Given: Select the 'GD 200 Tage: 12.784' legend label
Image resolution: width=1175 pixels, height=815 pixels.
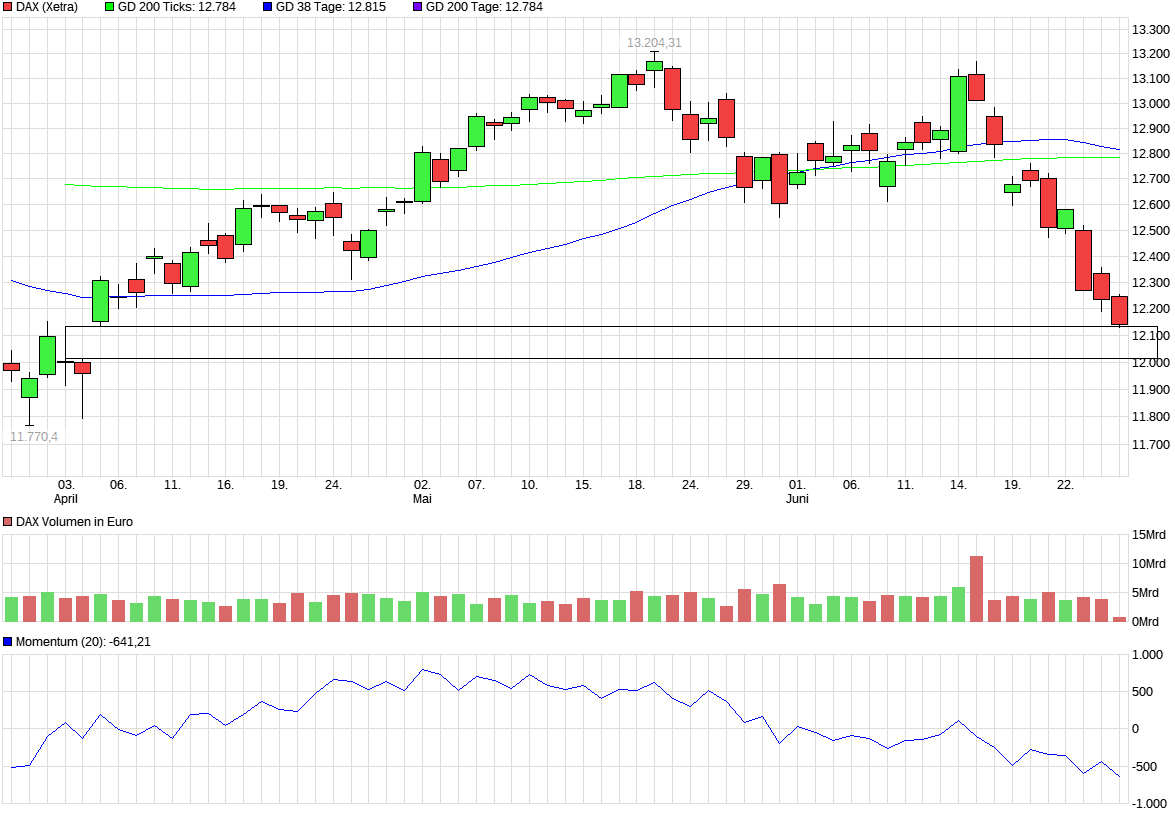Looking at the screenshot, I should (x=484, y=7).
